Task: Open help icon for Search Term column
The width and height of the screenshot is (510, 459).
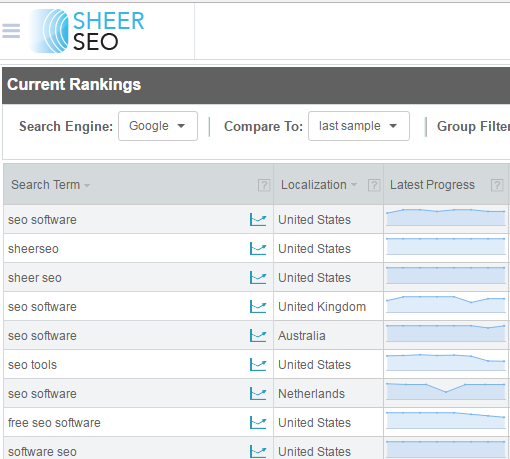Action: click(x=264, y=185)
